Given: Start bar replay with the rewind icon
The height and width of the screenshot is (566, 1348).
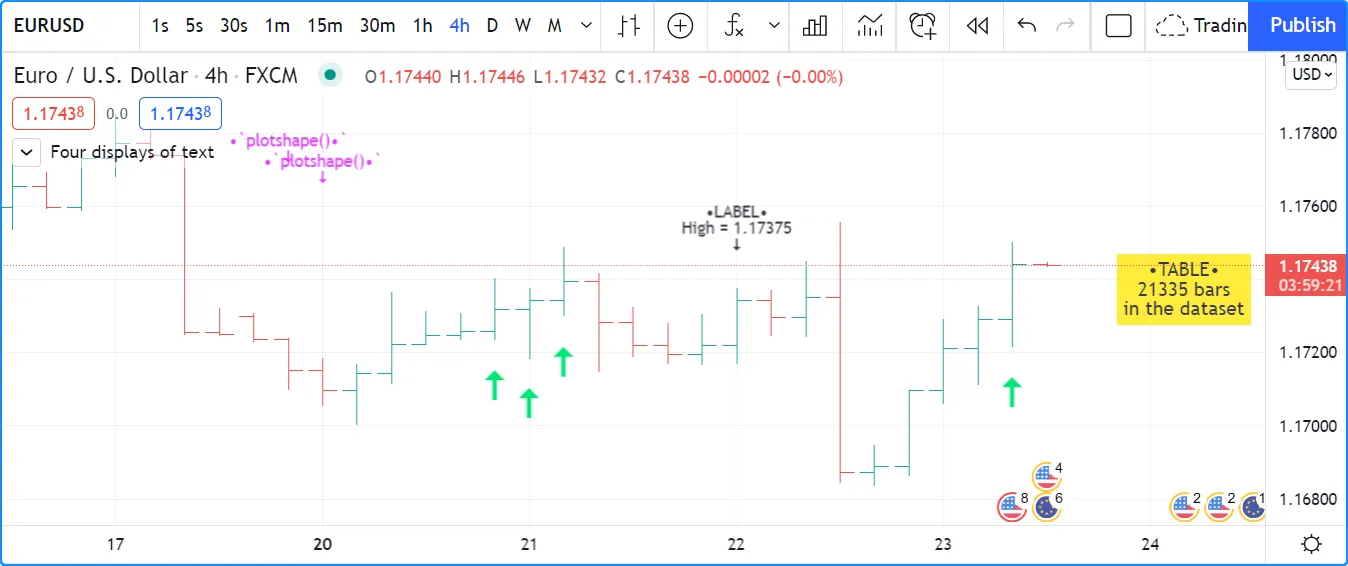Looking at the screenshot, I should [x=977, y=26].
